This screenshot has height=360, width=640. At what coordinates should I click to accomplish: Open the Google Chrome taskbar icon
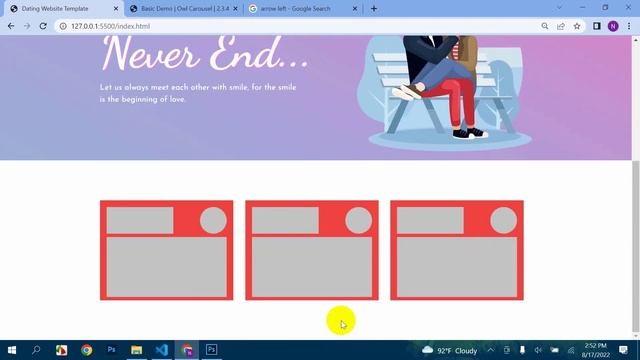(86, 350)
